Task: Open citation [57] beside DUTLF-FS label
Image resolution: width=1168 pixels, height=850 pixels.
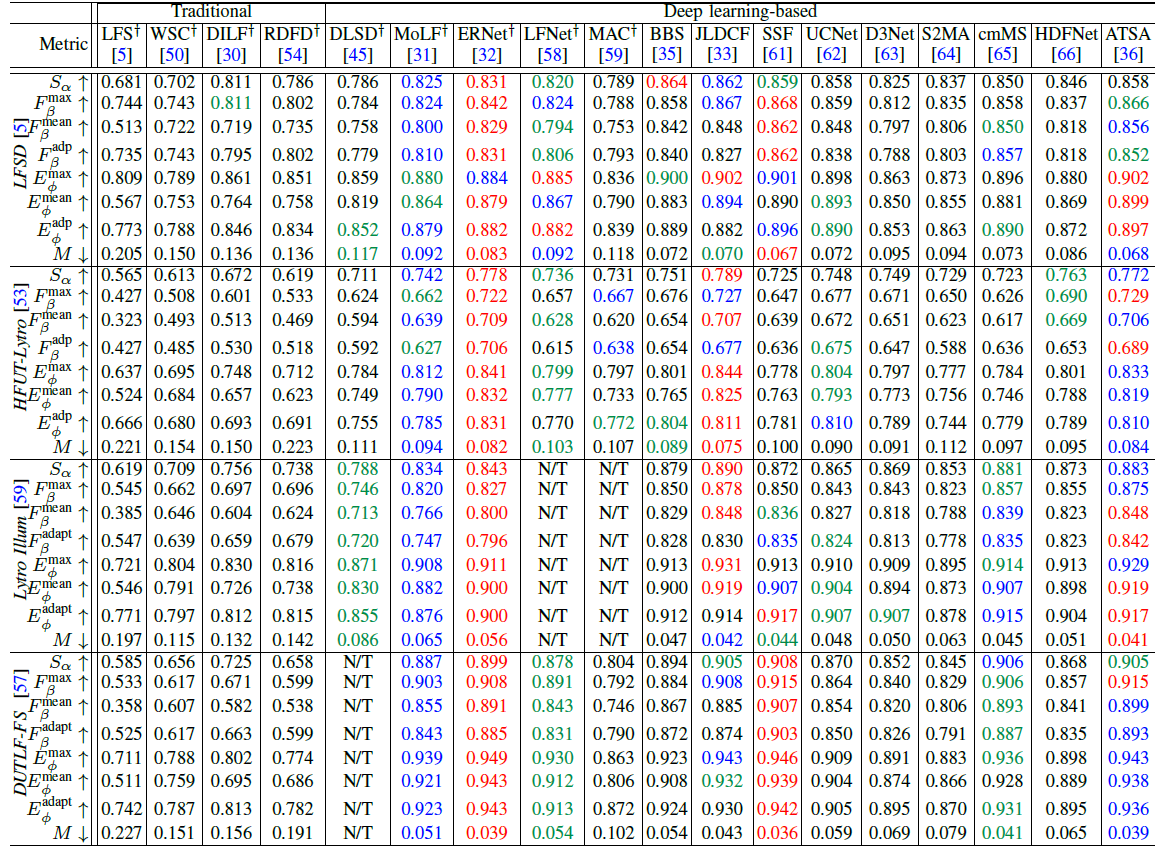Action: point(22,682)
